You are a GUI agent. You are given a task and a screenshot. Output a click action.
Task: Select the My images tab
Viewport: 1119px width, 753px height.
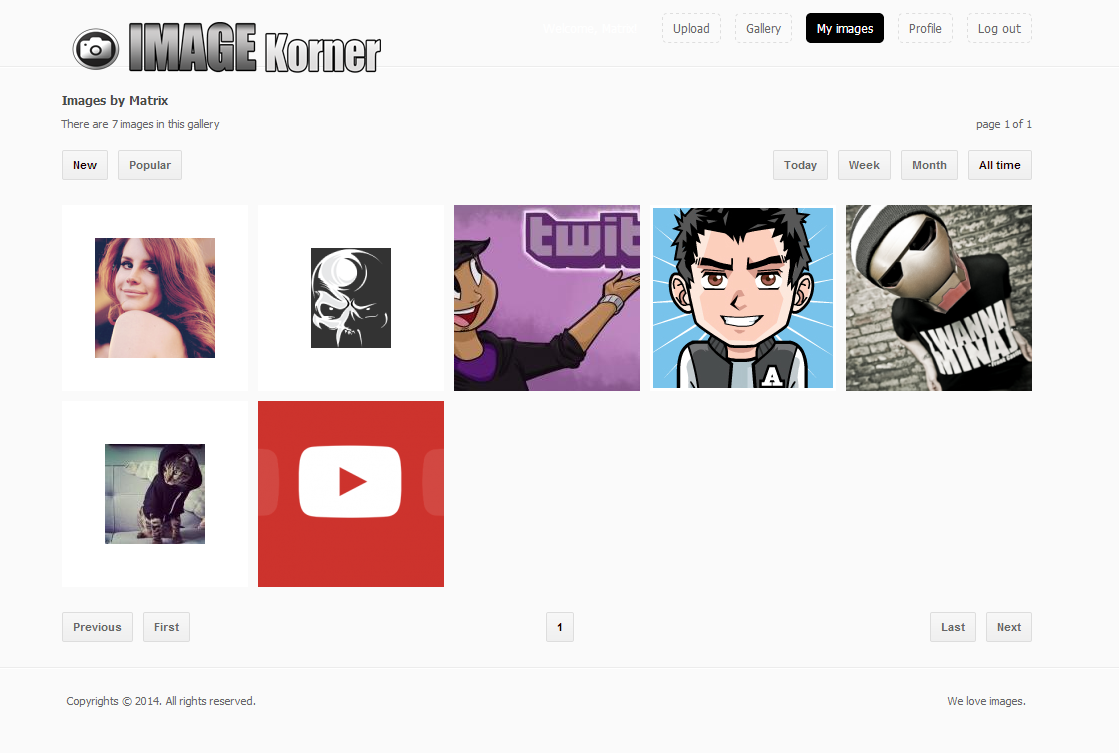coord(844,29)
